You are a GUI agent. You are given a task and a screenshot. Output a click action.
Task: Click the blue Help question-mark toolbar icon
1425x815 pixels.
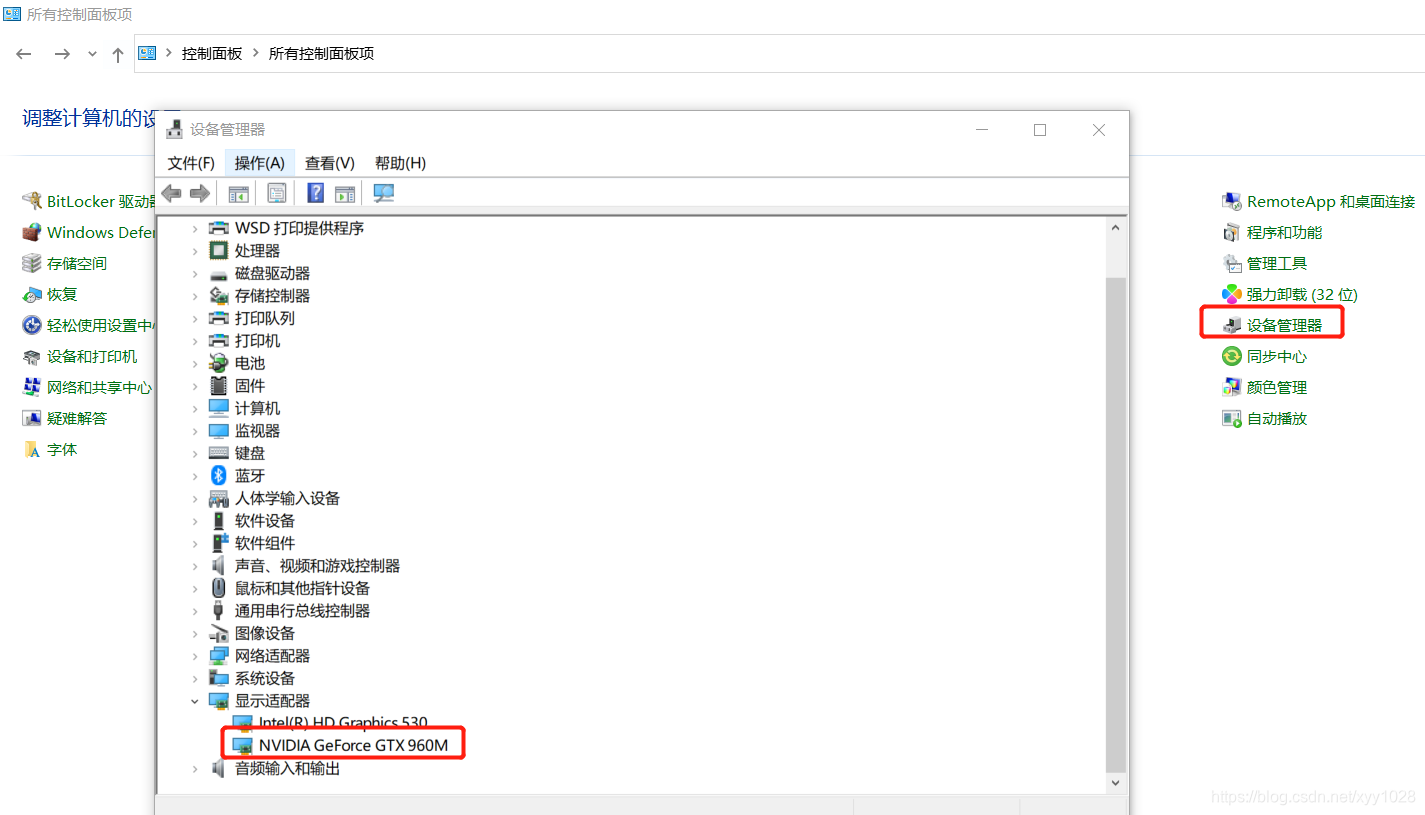pos(316,193)
